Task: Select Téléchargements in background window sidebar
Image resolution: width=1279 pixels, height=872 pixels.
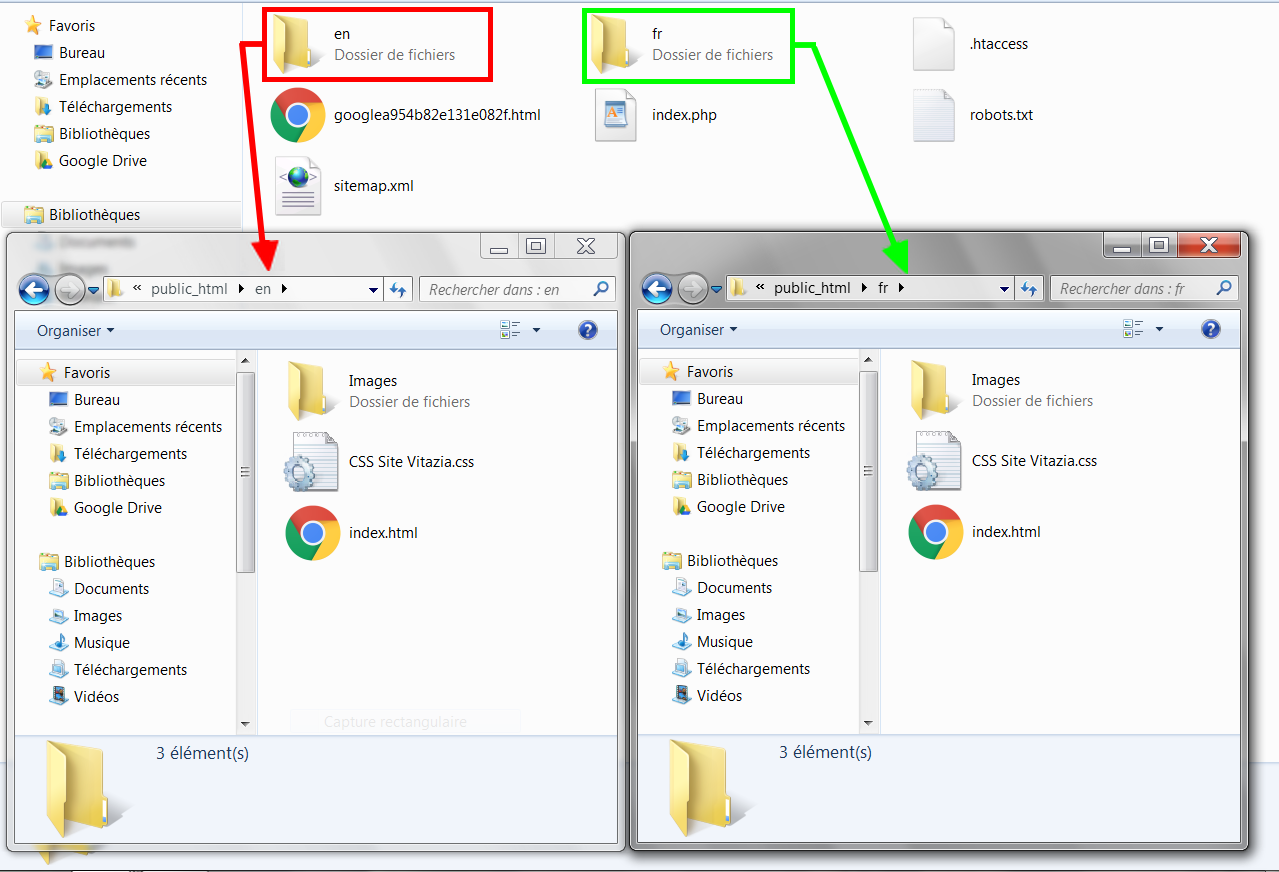Action: [x=103, y=107]
